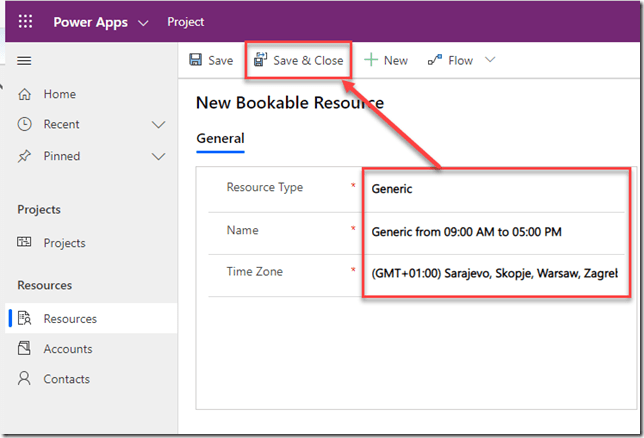Open the app launcher waffle icon
This screenshot has width=644, height=438.
(26, 21)
